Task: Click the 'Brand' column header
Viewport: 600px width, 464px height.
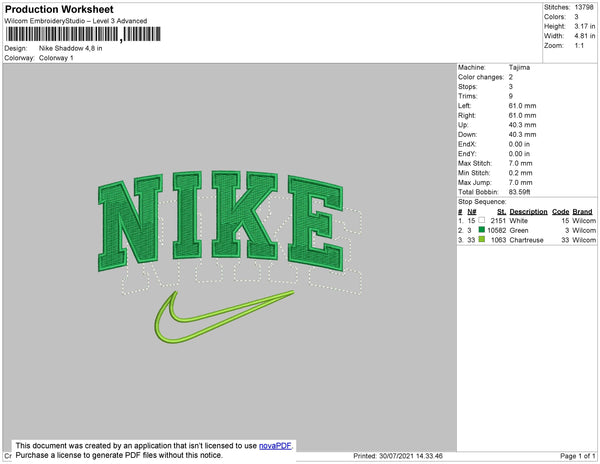Action: coord(582,212)
